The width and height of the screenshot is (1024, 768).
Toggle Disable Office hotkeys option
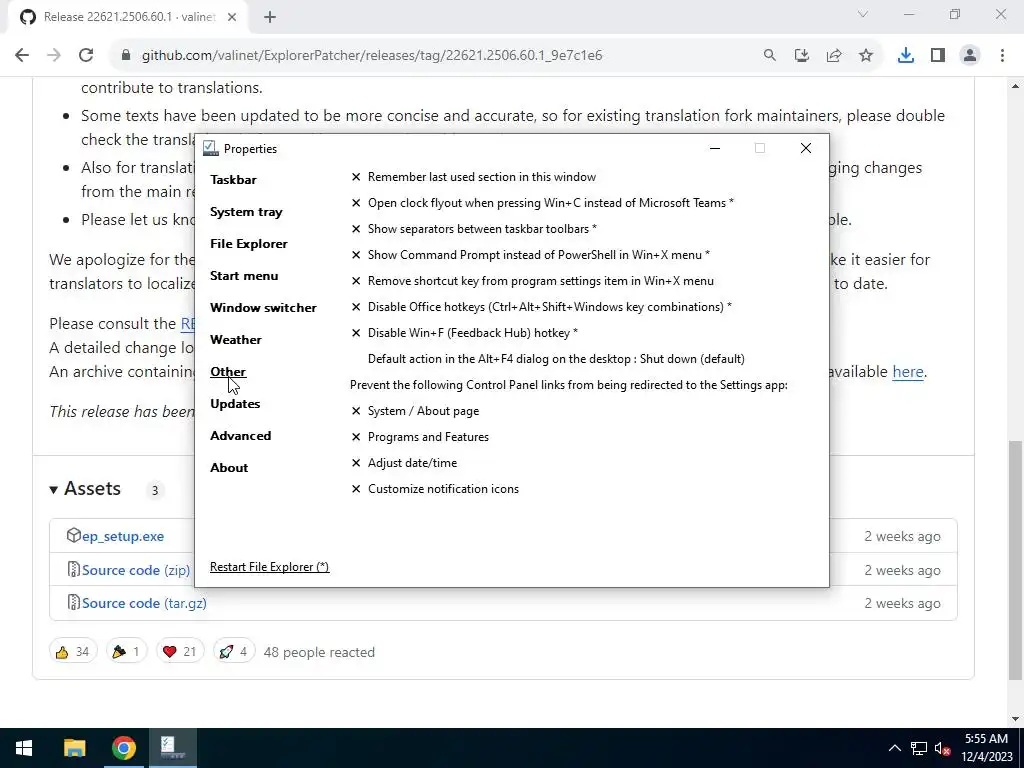(x=541, y=307)
